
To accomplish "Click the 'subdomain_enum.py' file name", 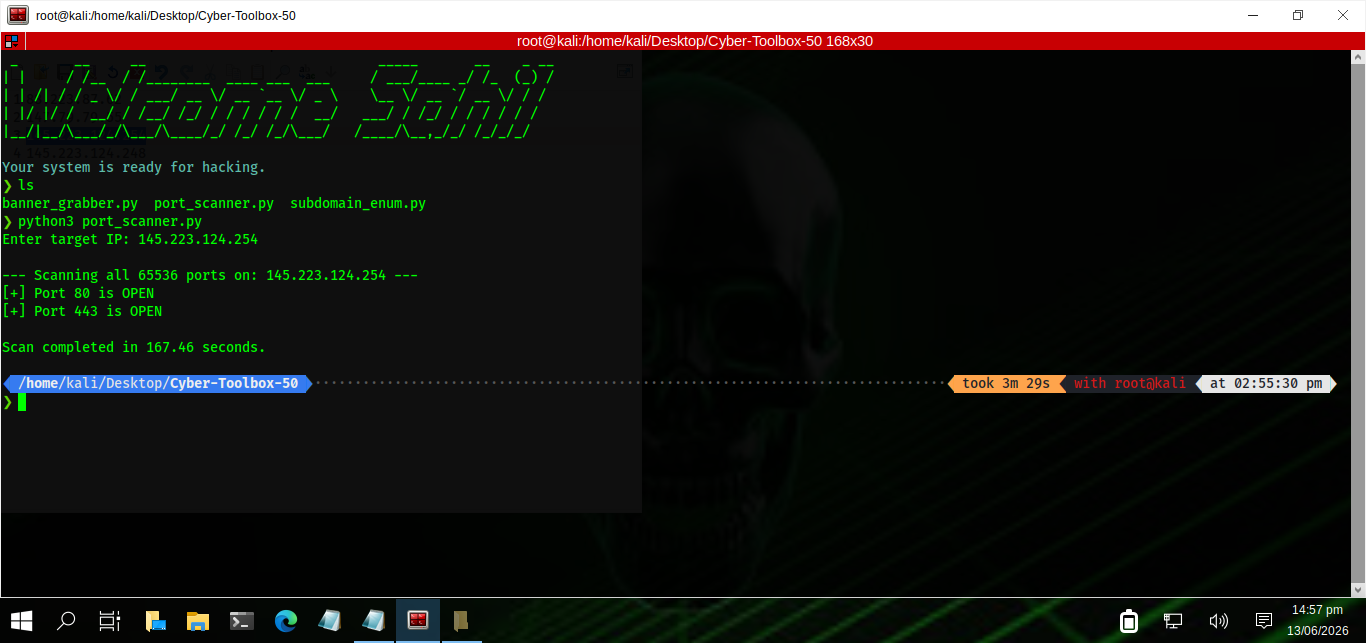I will pos(358,203).
